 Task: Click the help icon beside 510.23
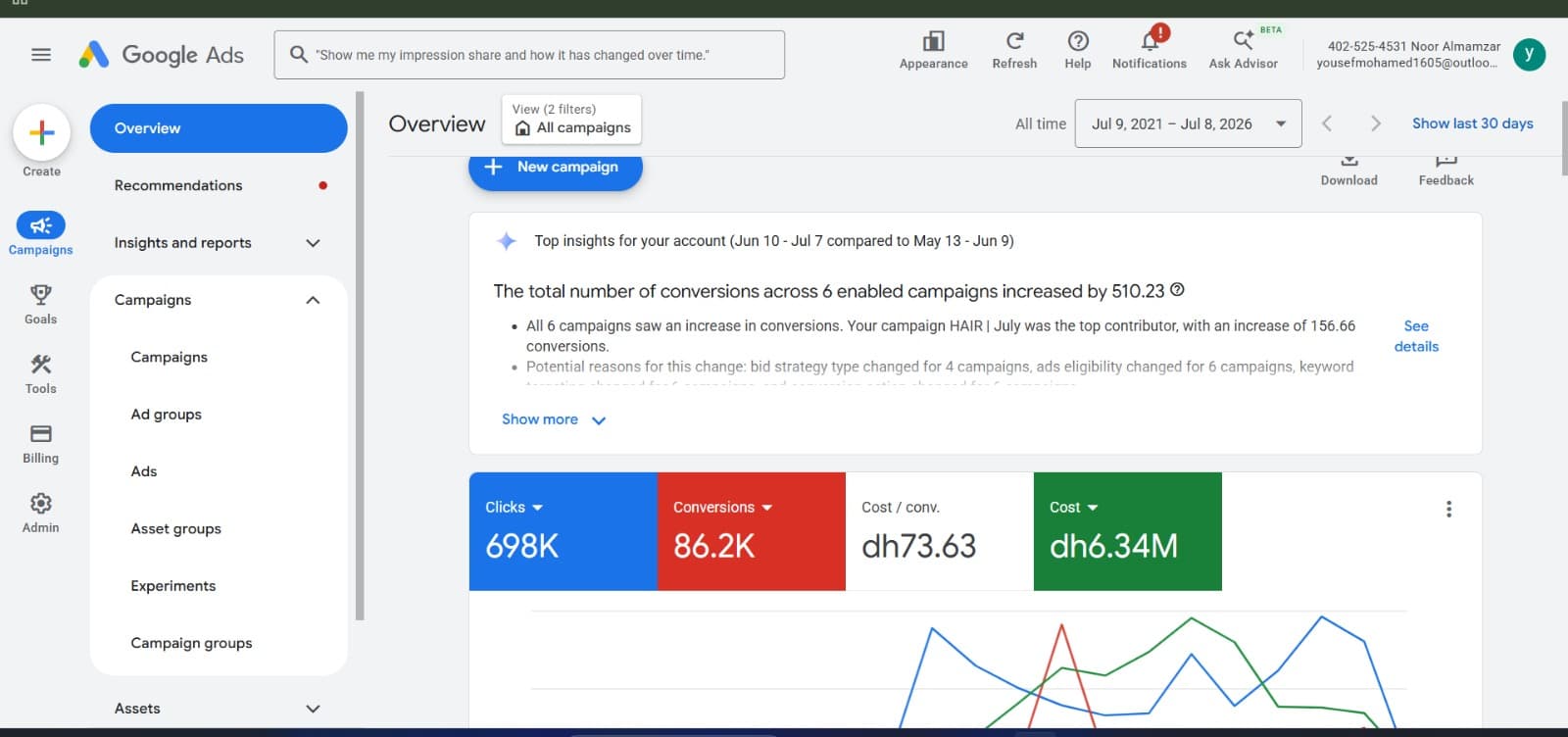1177,289
